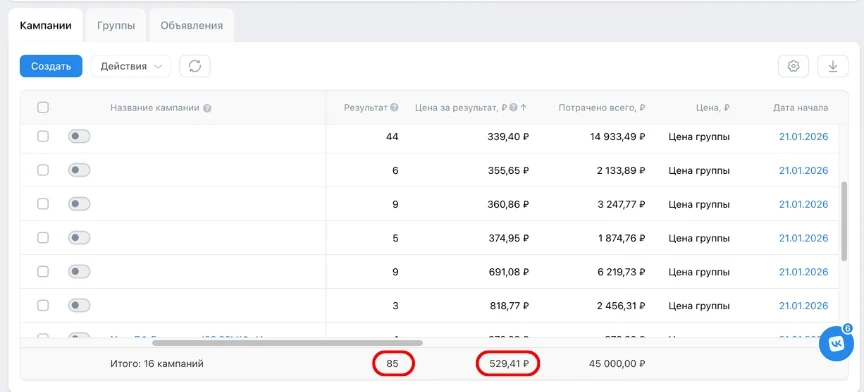Open start date link in 3 247,77 ₽ row
864x392 pixels.
tap(803, 205)
